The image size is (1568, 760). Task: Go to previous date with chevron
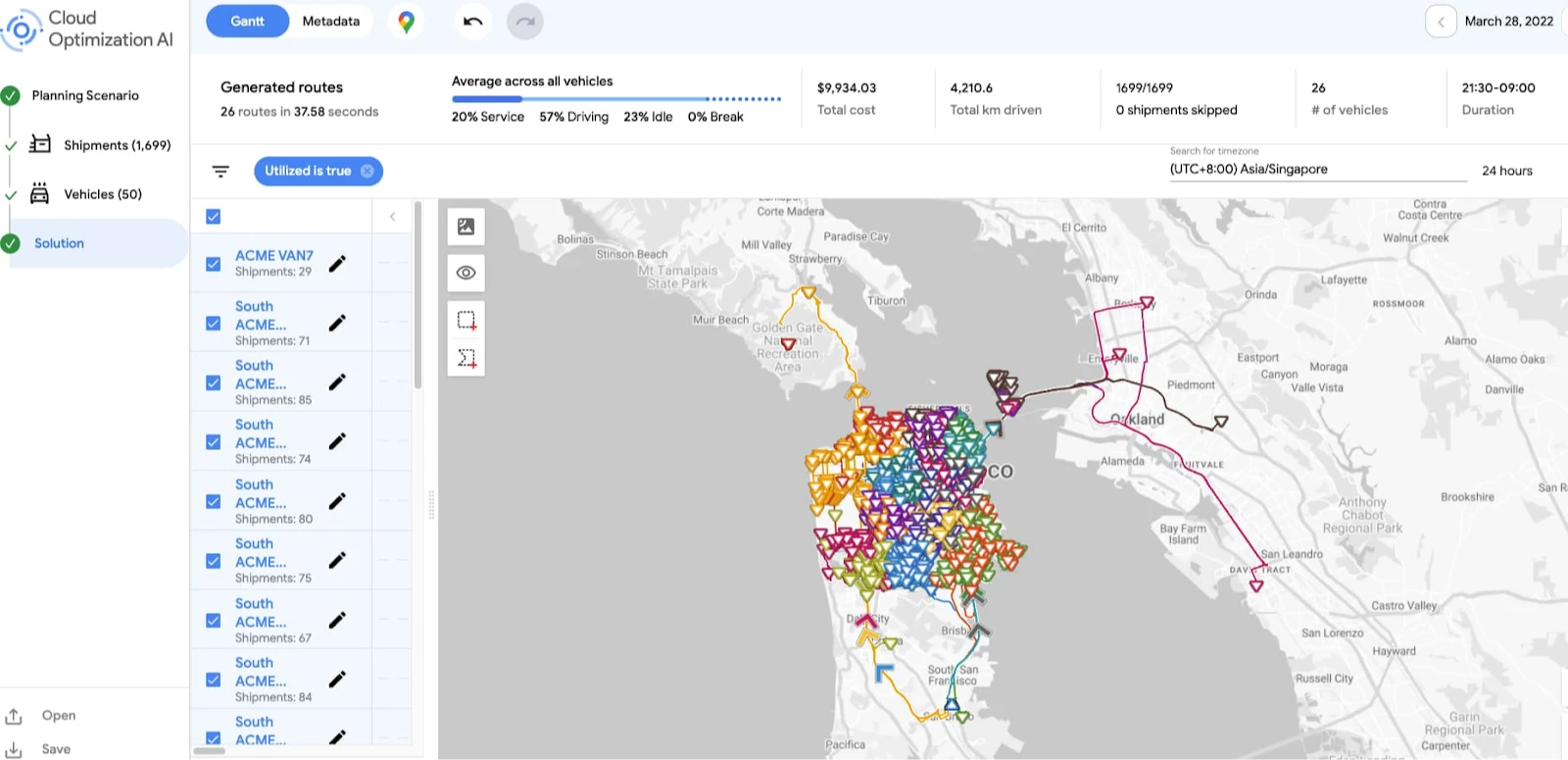coord(1441,22)
